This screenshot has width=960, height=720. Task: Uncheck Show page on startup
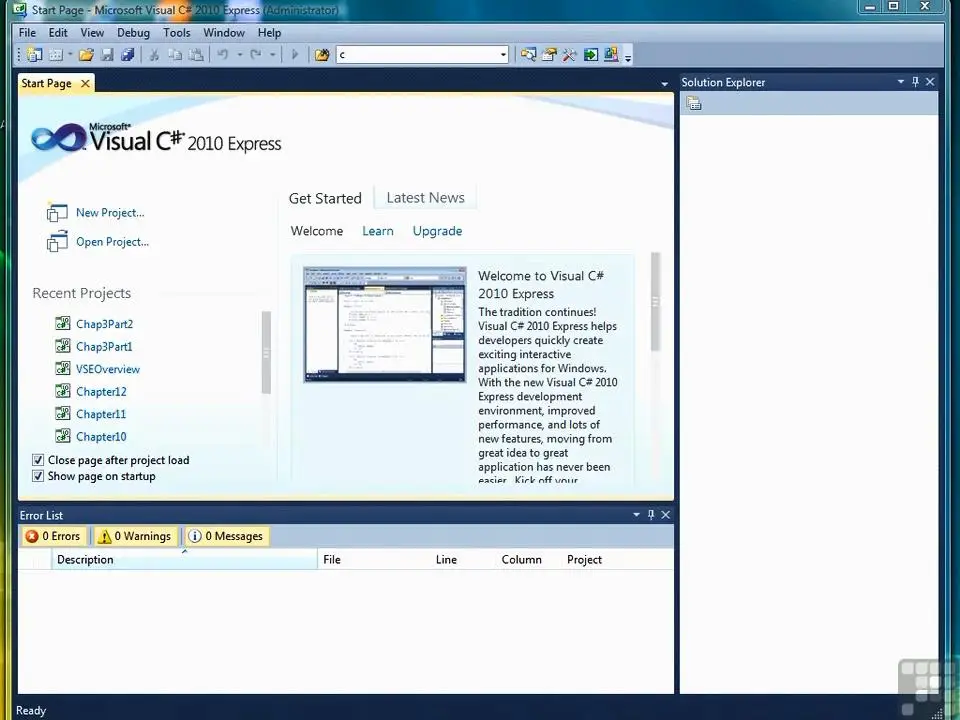point(38,476)
